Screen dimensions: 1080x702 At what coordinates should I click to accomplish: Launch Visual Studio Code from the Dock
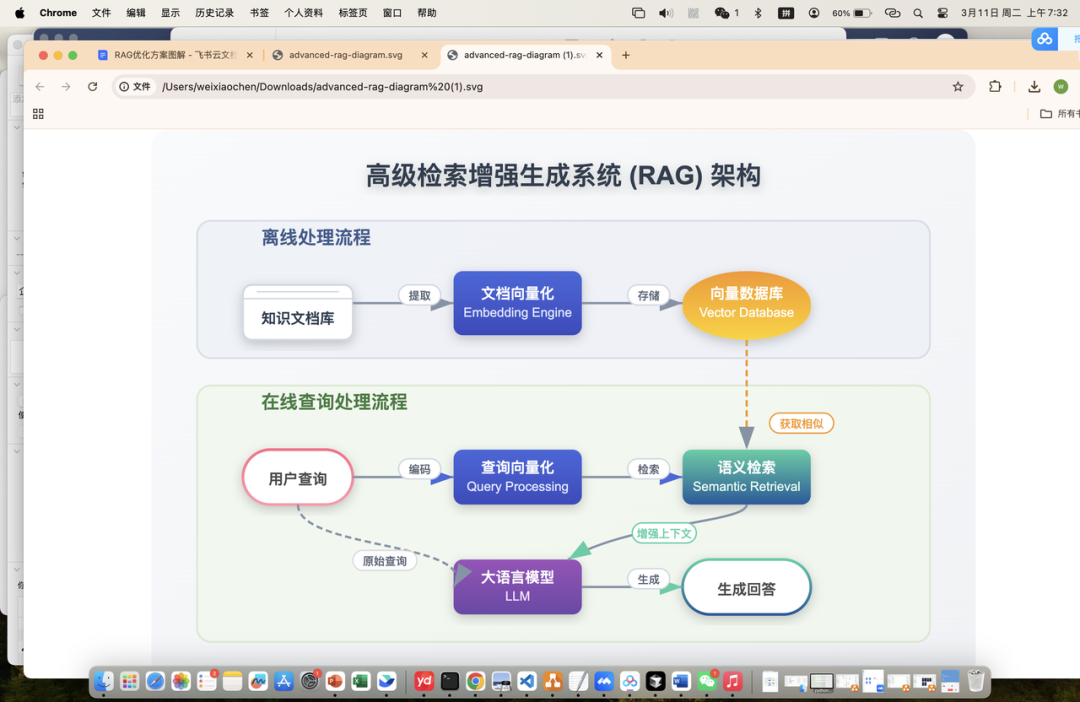point(525,681)
